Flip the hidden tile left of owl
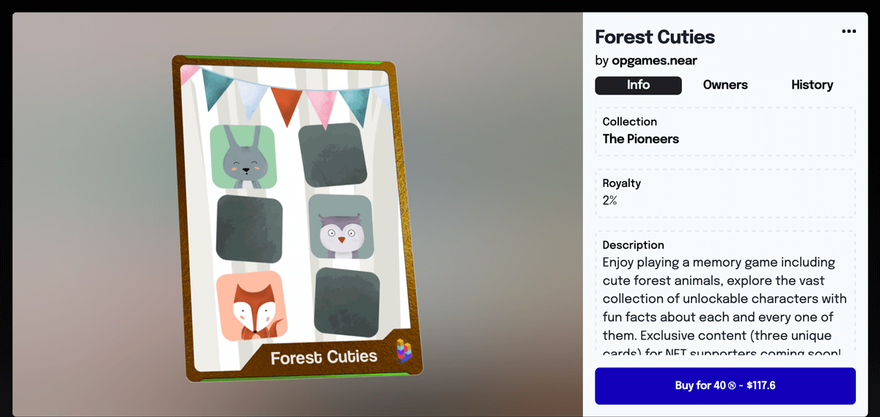Screen dimensions: 880x417 tap(250, 229)
